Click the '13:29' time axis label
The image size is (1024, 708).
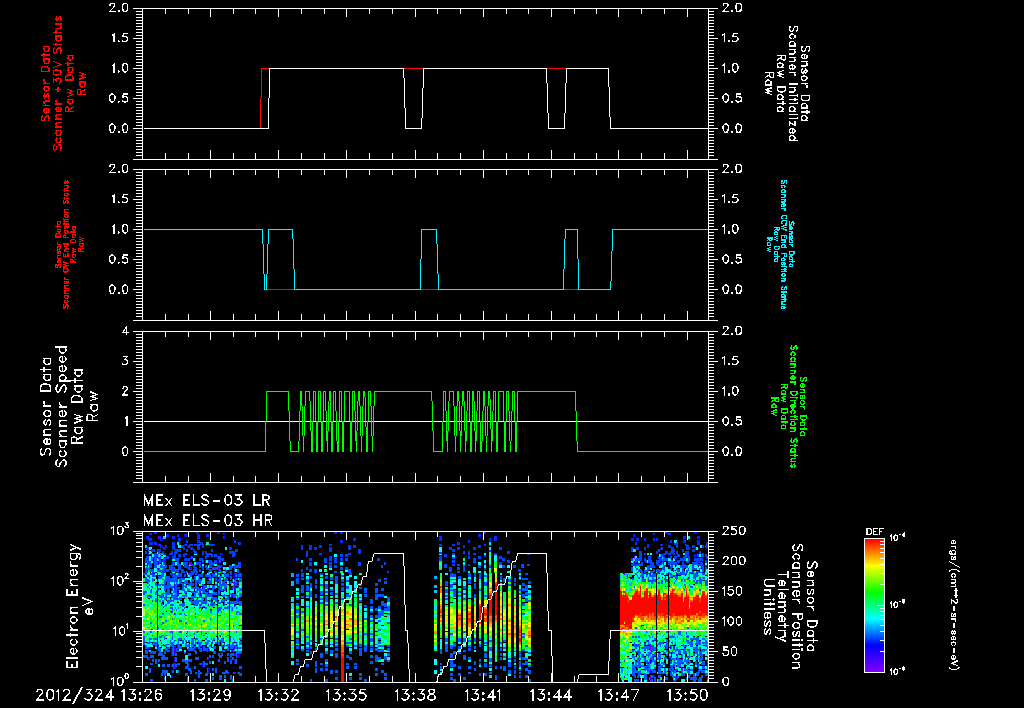[210, 695]
